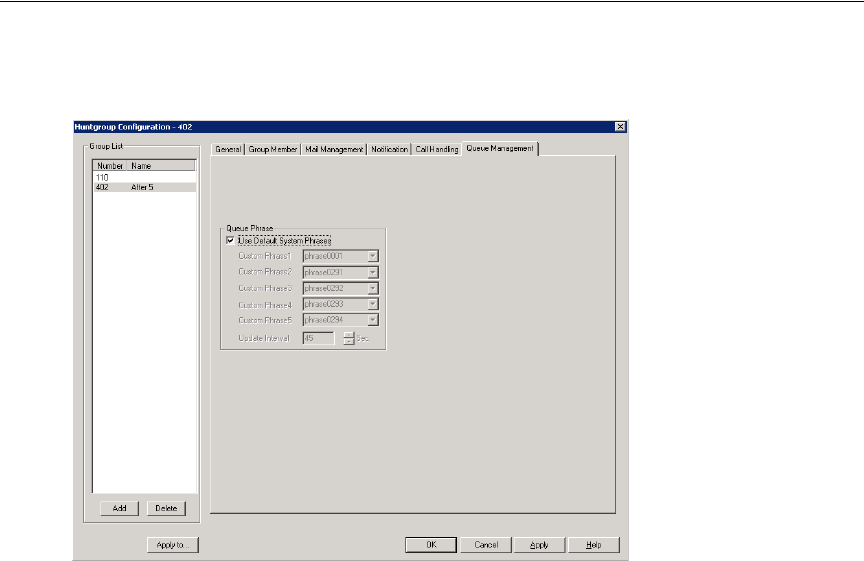Close the Huntgroup Configuration dialog
The width and height of the screenshot is (864, 561).
click(620, 126)
